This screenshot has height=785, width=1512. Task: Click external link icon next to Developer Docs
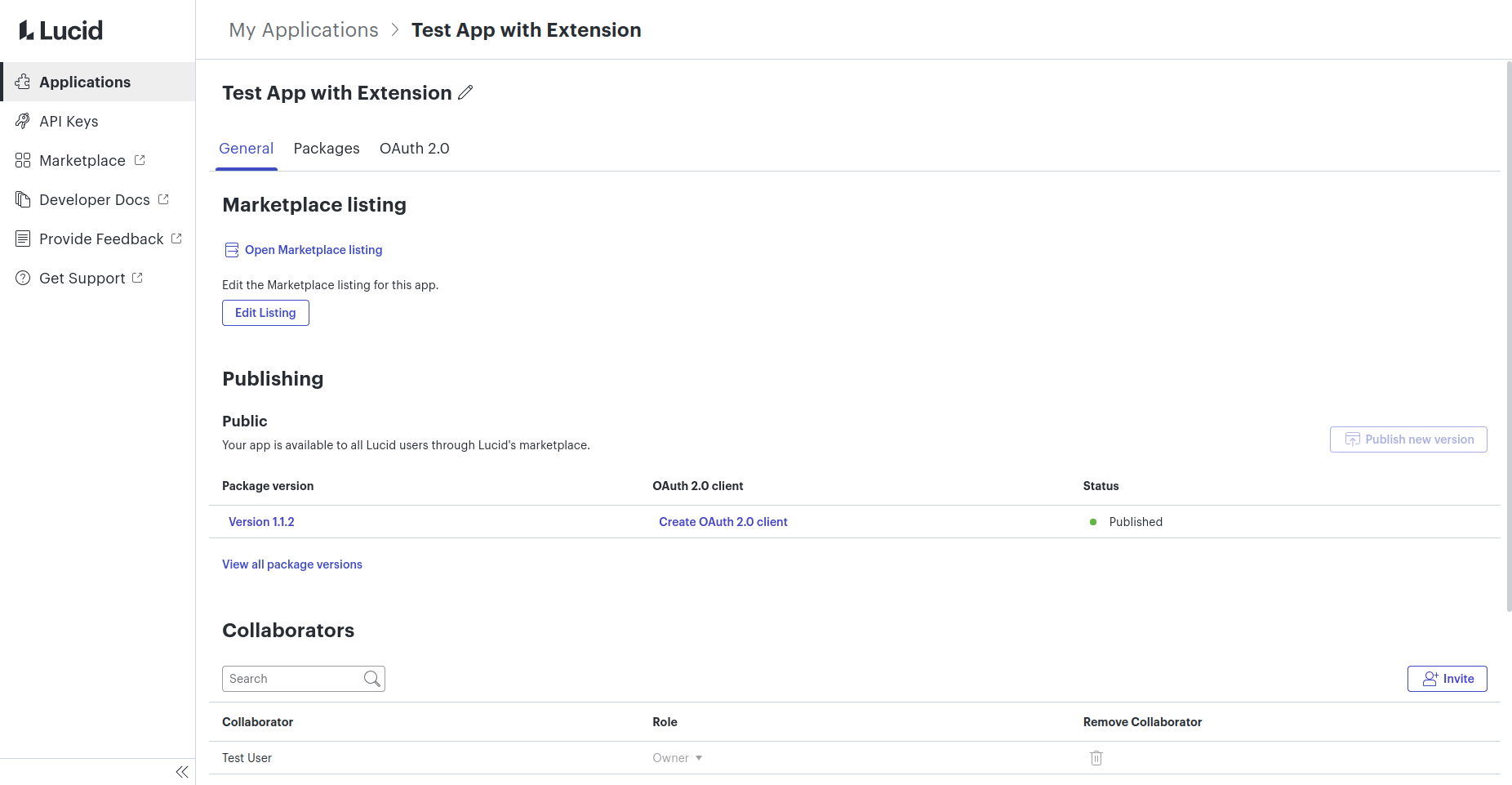pos(163,199)
